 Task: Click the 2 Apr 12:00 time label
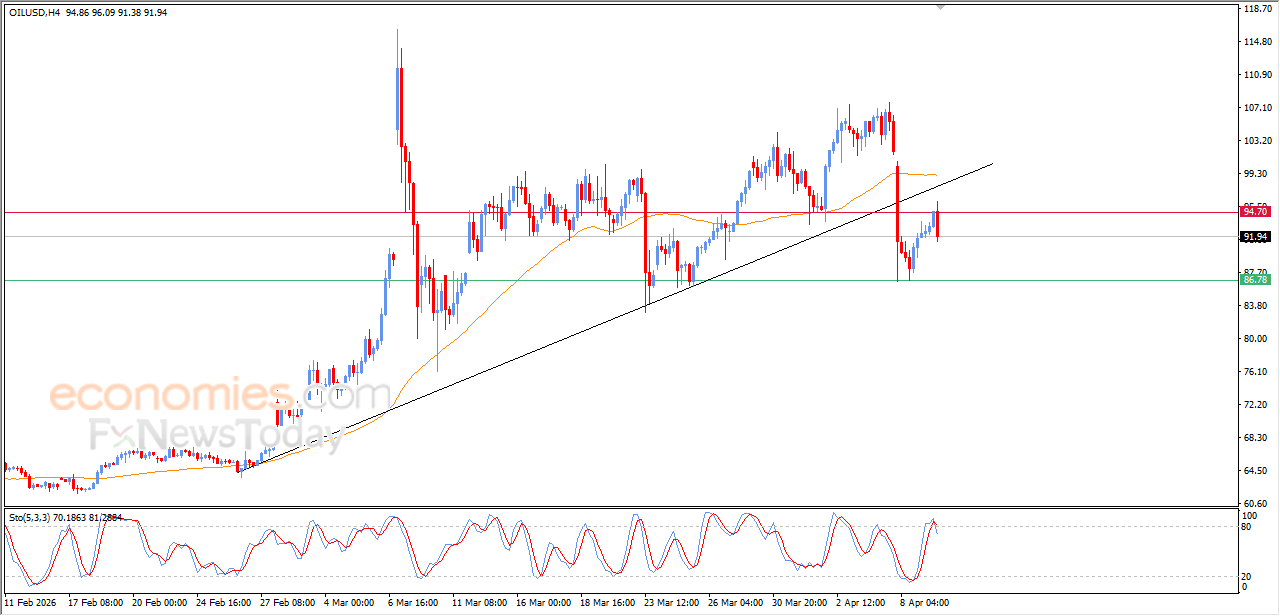coord(861,604)
